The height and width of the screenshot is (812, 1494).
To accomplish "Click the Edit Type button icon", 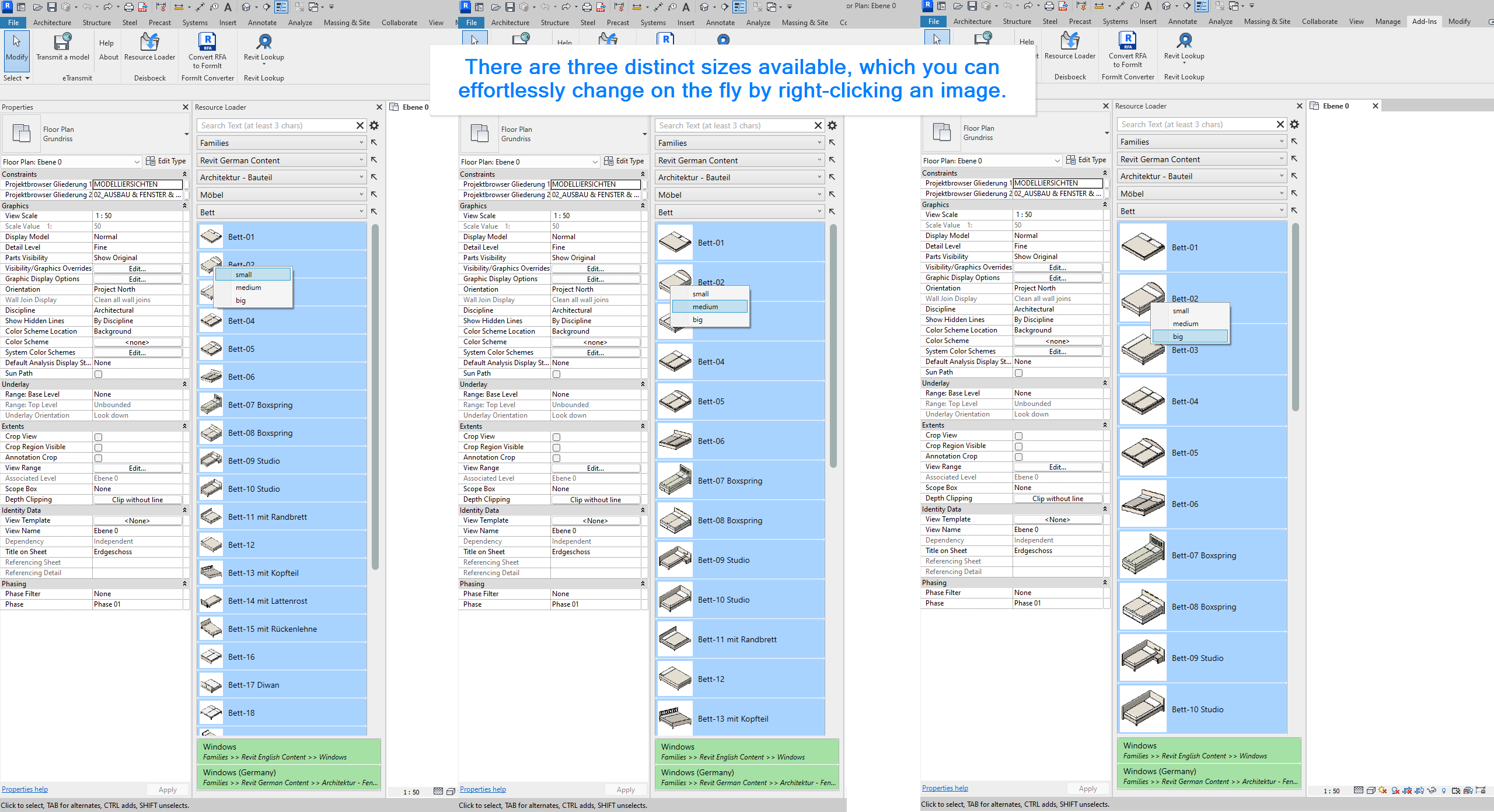I will pos(151,161).
